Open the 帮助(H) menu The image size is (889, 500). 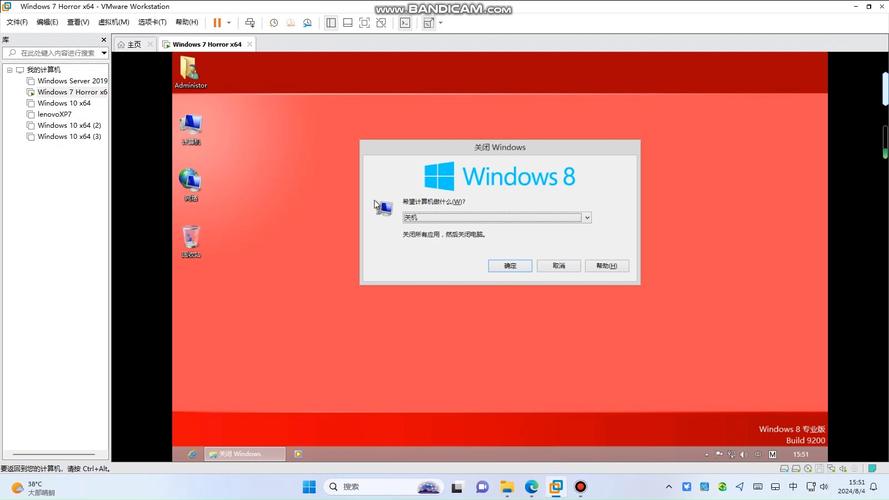point(187,22)
